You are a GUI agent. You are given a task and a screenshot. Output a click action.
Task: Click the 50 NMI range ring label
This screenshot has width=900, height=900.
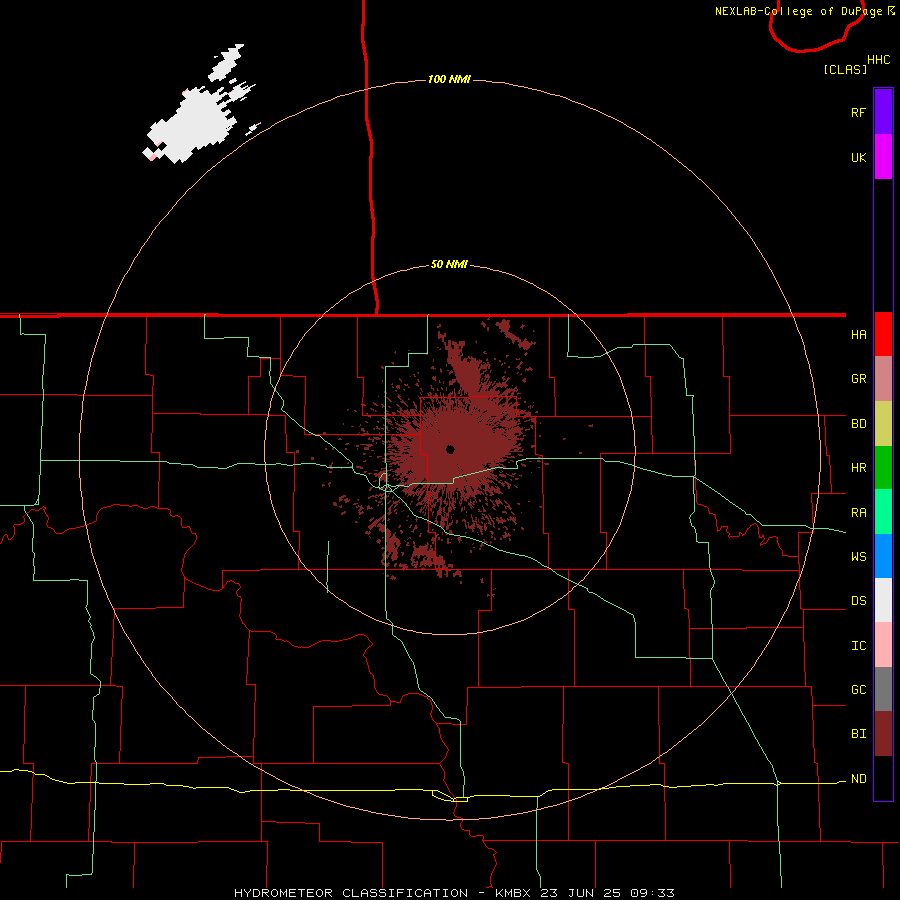(449, 264)
